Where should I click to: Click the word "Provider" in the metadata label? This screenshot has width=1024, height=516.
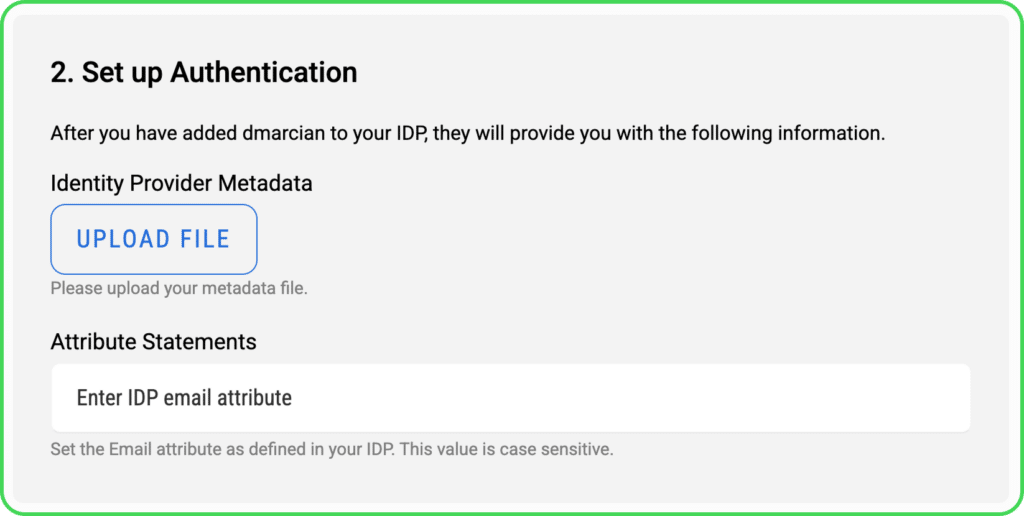click(170, 184)
